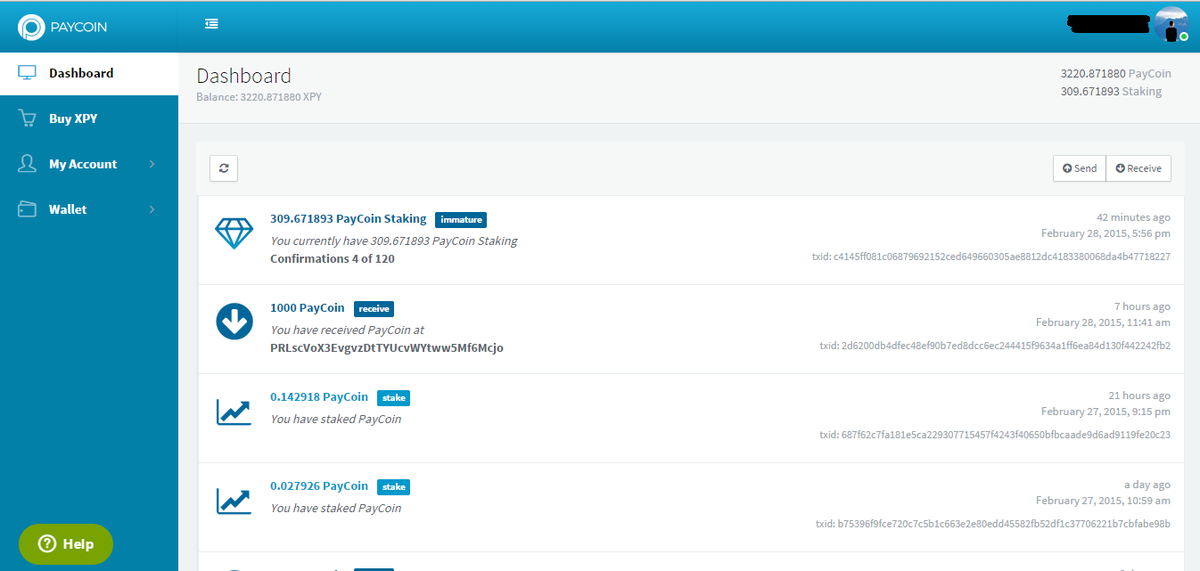
Task: Open the My Account menu
Action: point(89,164)
